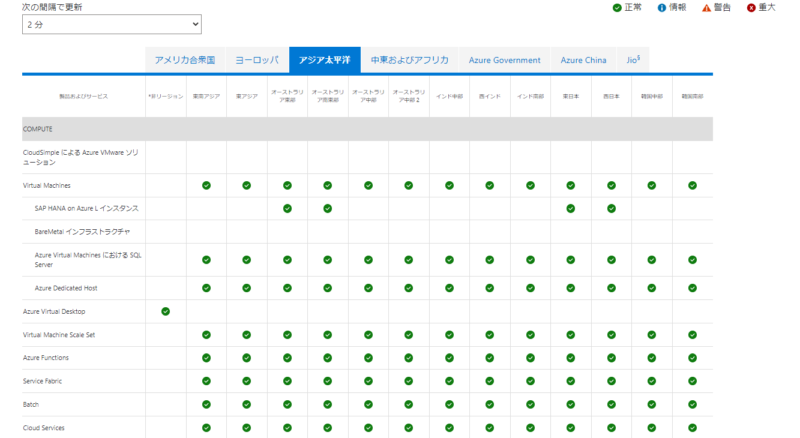Click the green 正常 legend icon
The image size is (800, 438).
[x=617, y=8]
